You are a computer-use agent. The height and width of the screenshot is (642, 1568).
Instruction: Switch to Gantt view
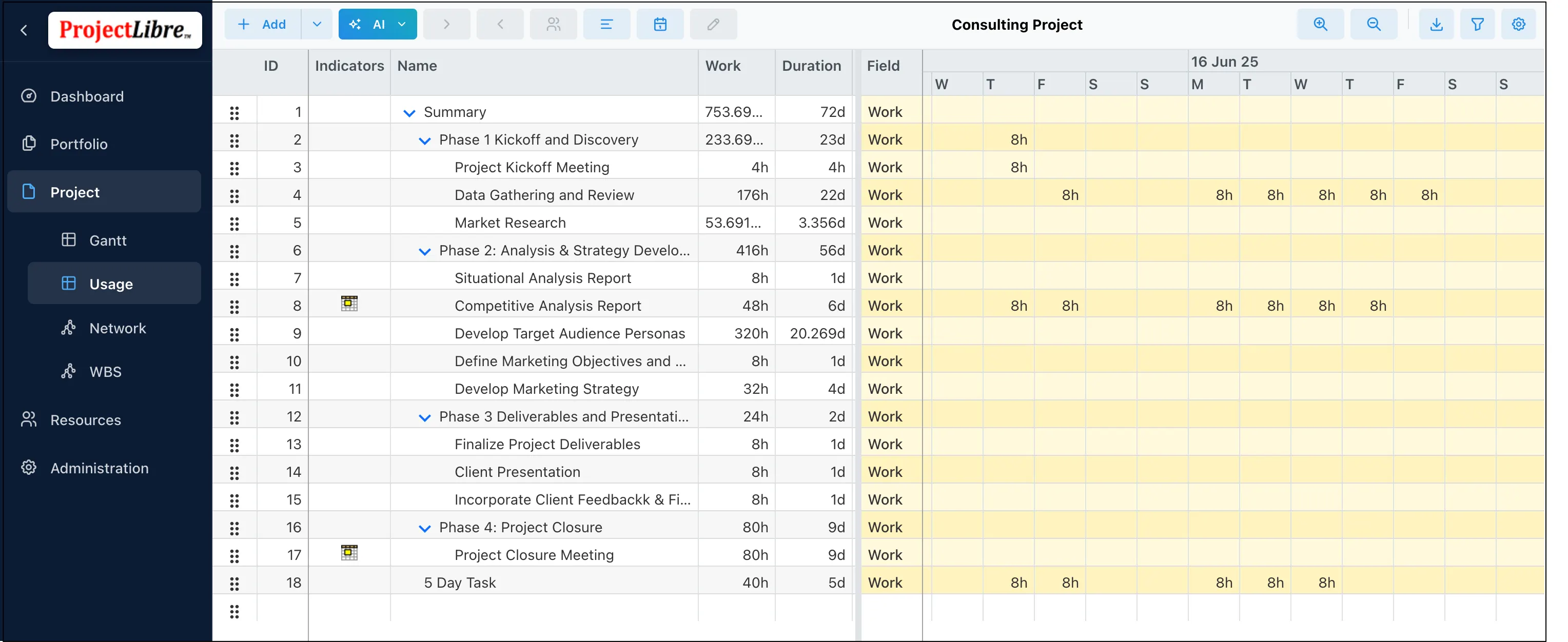tap(108, 240)
